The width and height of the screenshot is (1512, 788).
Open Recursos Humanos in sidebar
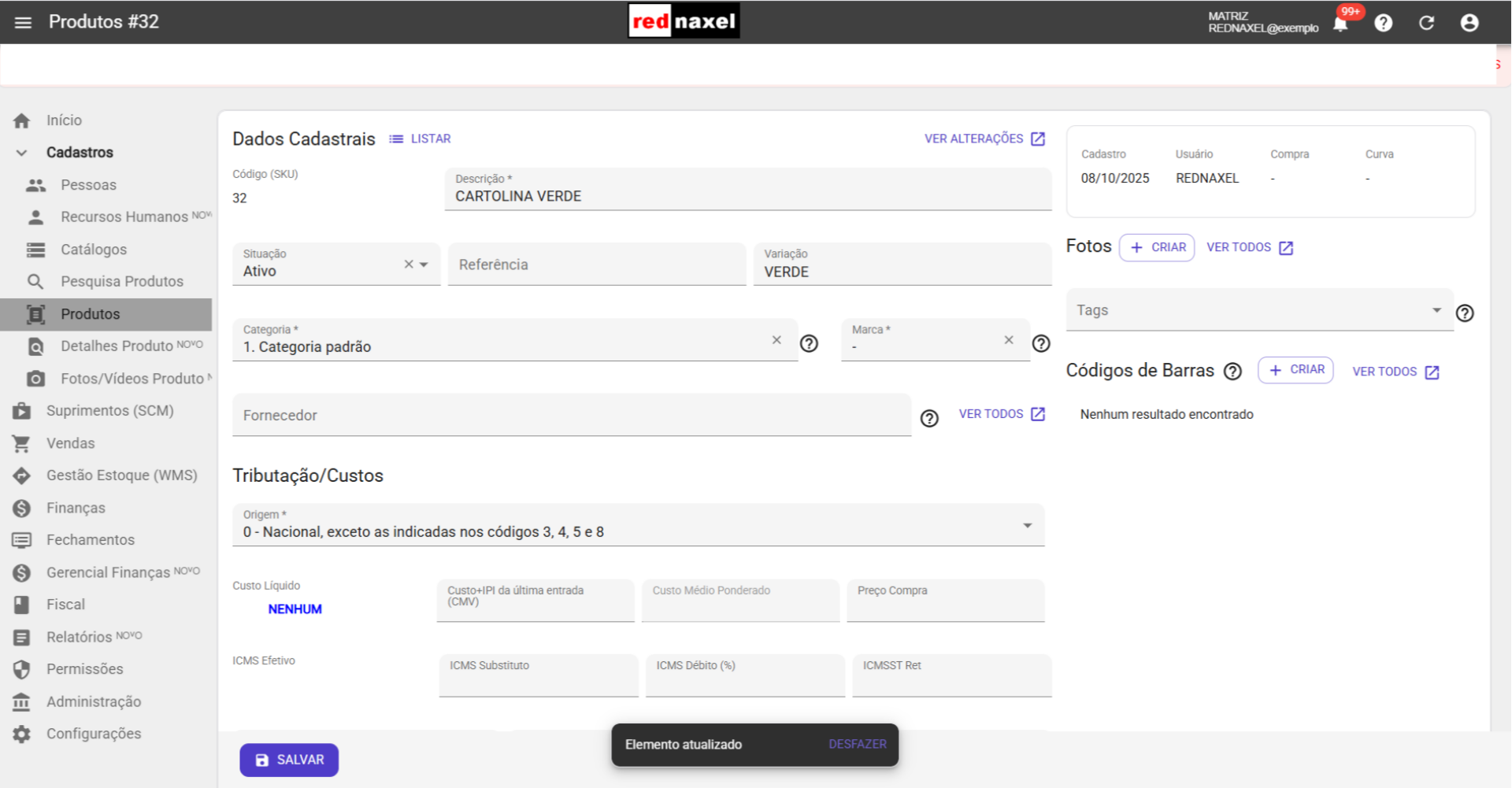[x=106, y=216]
